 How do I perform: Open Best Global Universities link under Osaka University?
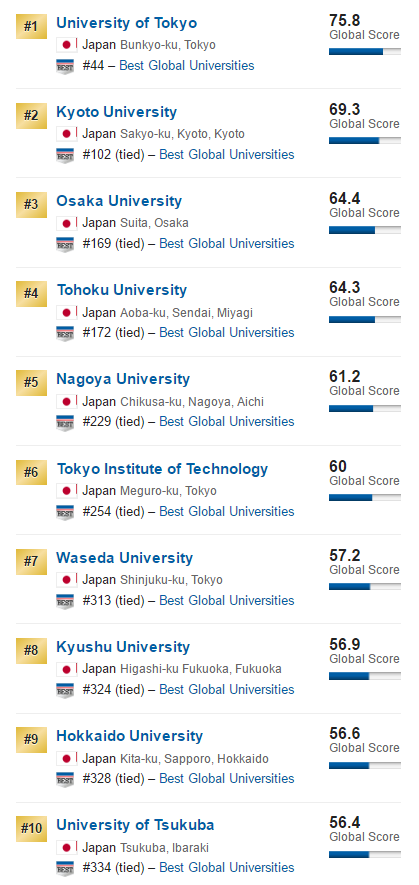coord(226,244)
